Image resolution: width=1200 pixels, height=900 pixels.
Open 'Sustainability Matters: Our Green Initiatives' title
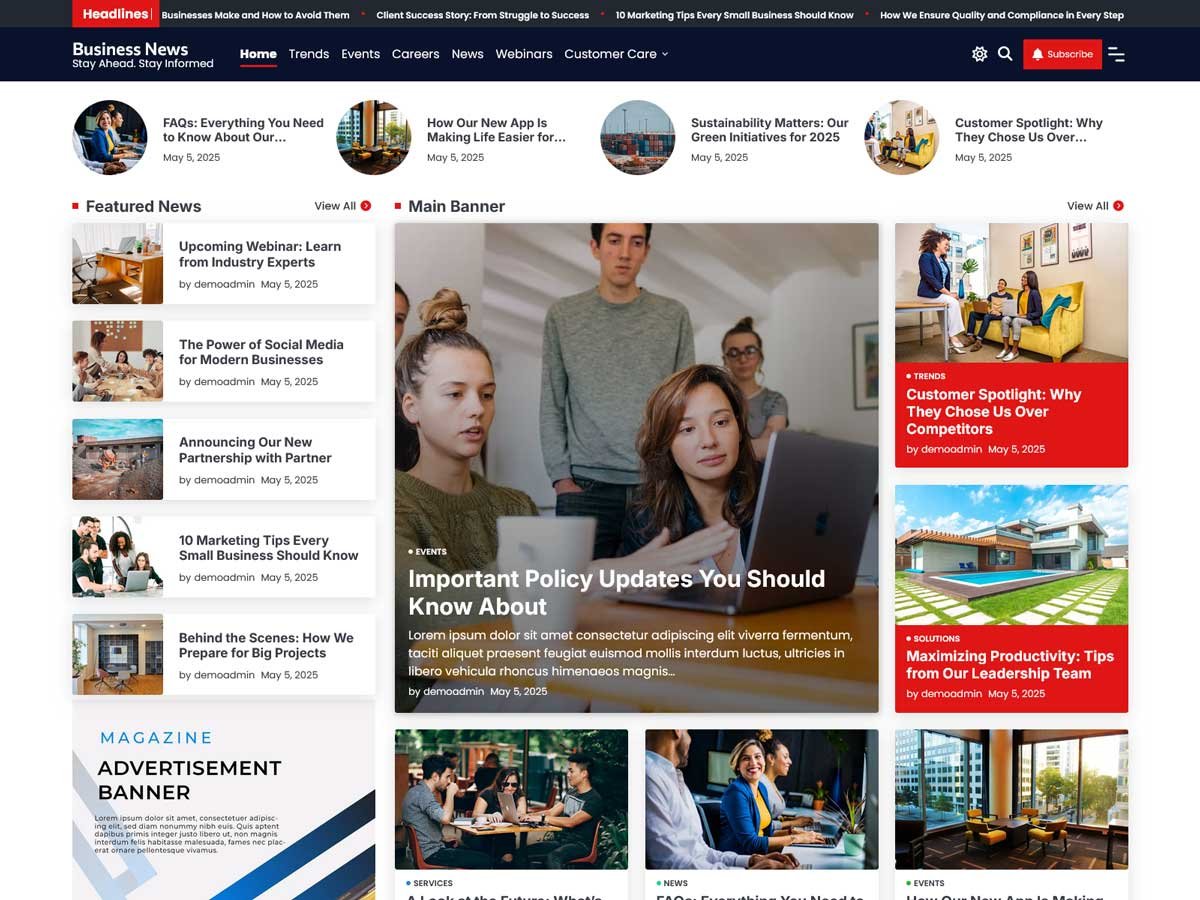(x=769, y=130)
